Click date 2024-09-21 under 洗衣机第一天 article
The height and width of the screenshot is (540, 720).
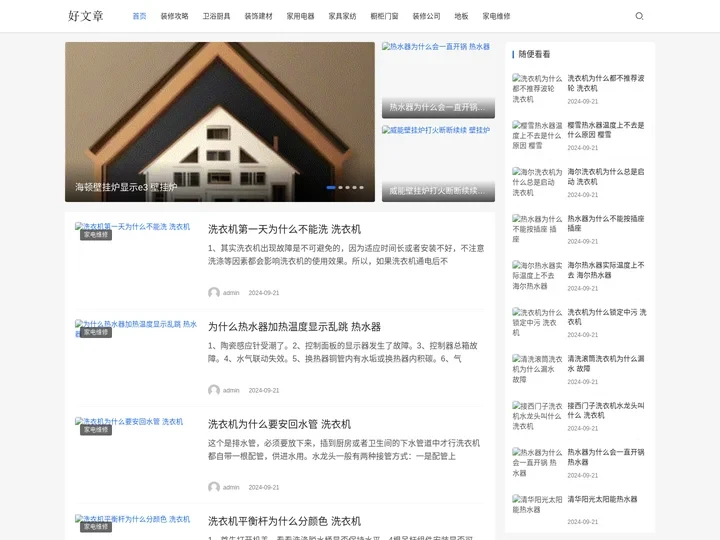point(264,292)
